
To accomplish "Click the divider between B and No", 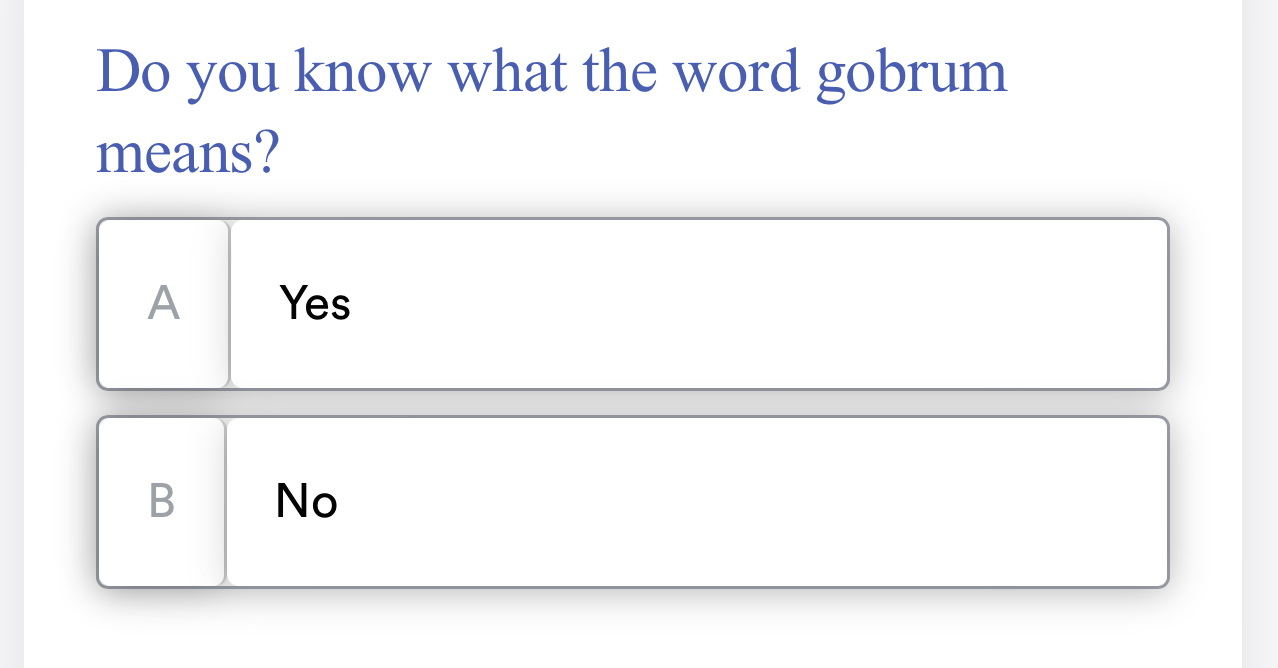I will point(226,501).
